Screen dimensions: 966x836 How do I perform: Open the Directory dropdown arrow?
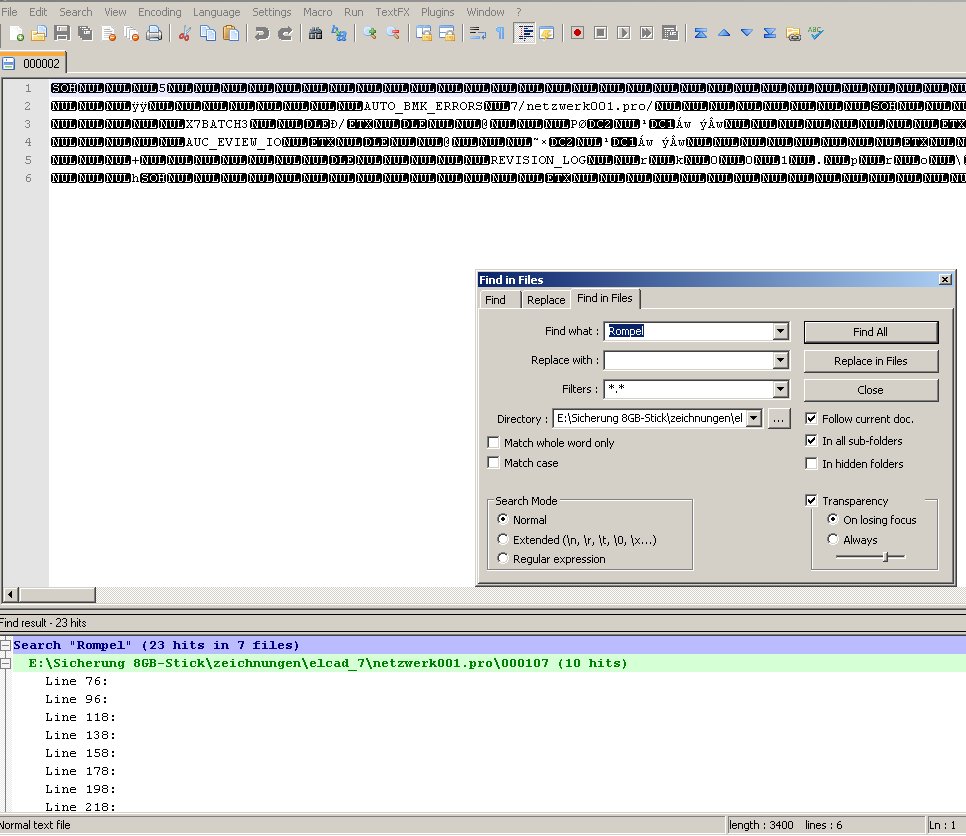[753, 418]
